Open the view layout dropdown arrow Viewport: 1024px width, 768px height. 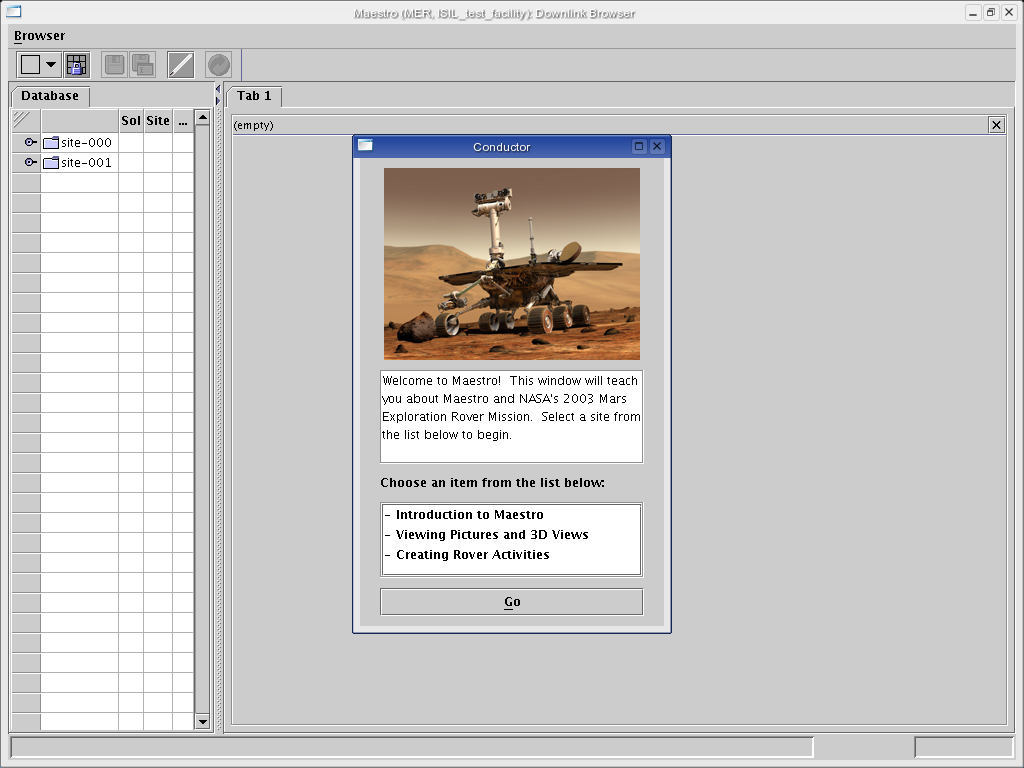pos(51,65)
